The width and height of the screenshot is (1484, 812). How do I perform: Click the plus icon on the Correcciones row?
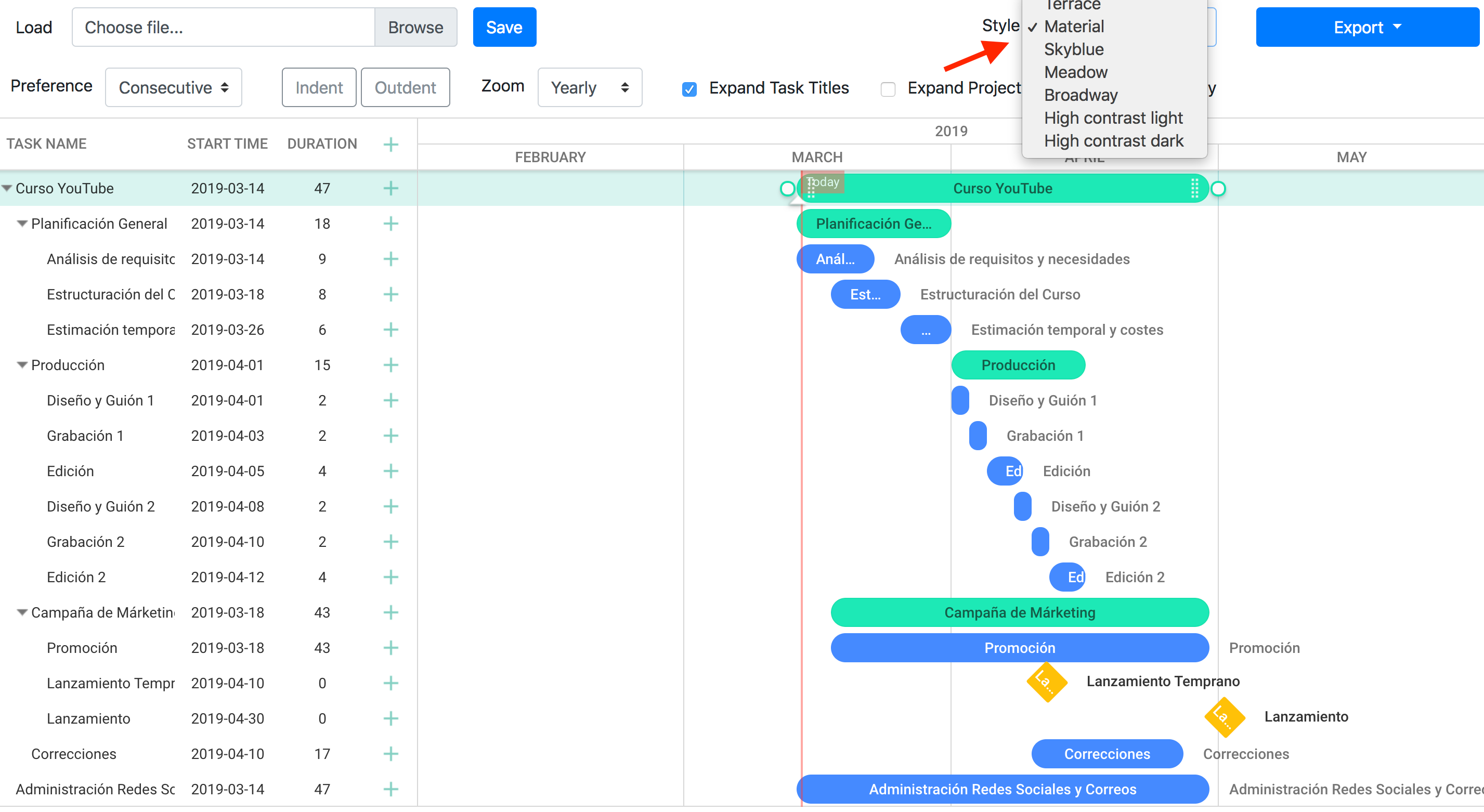point(390,754)
